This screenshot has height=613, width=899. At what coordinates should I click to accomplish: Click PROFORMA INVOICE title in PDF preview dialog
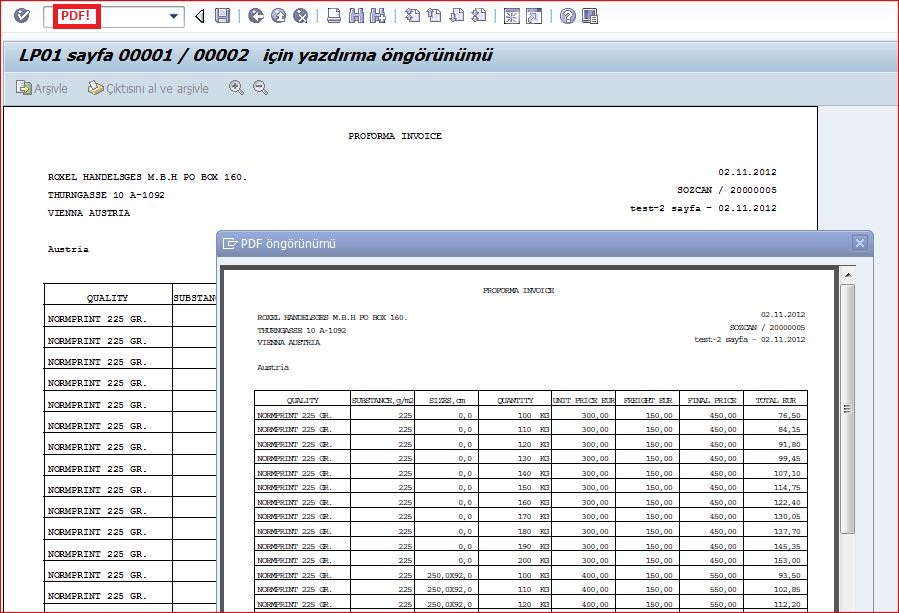coord(518,291)
